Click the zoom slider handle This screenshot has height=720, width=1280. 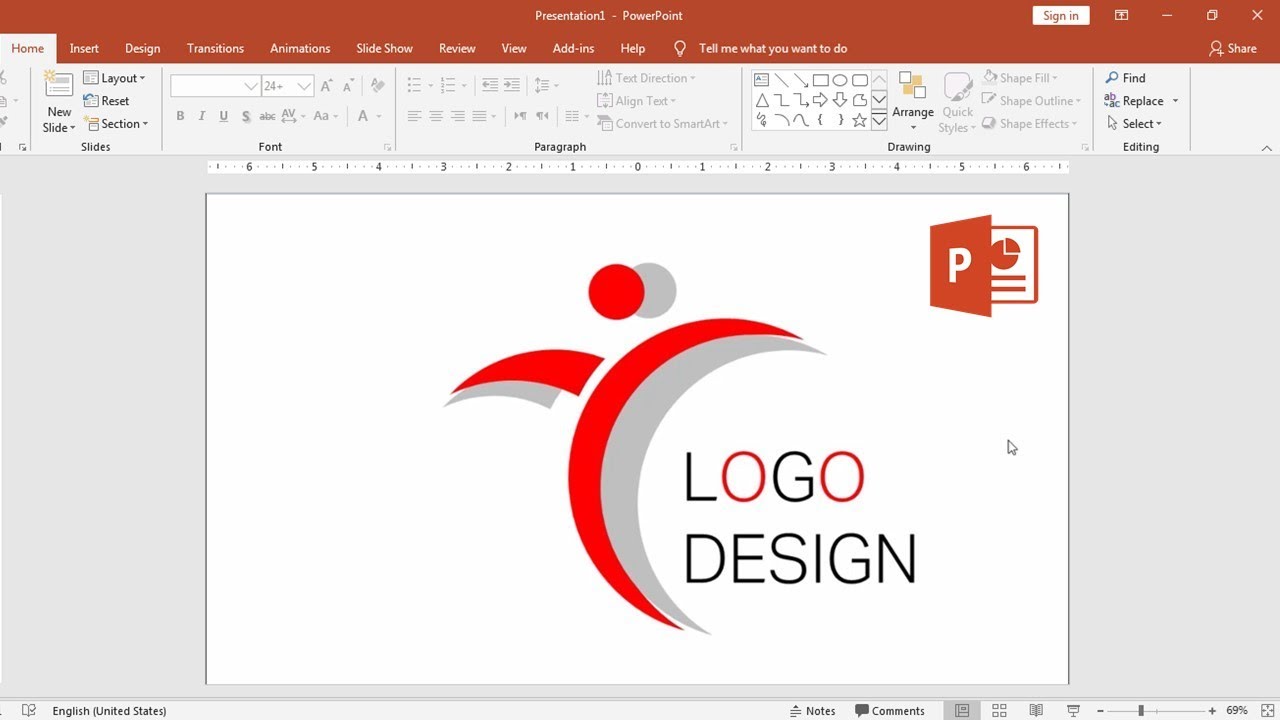coord(1141,711)
